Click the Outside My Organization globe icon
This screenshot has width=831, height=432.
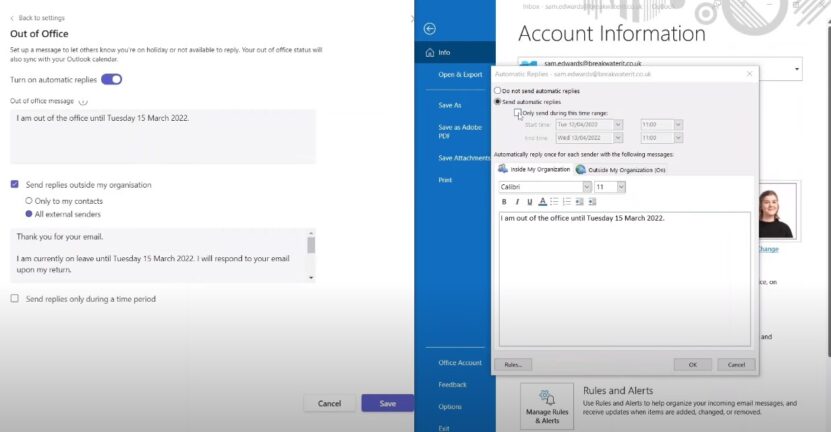pos(581,170)
